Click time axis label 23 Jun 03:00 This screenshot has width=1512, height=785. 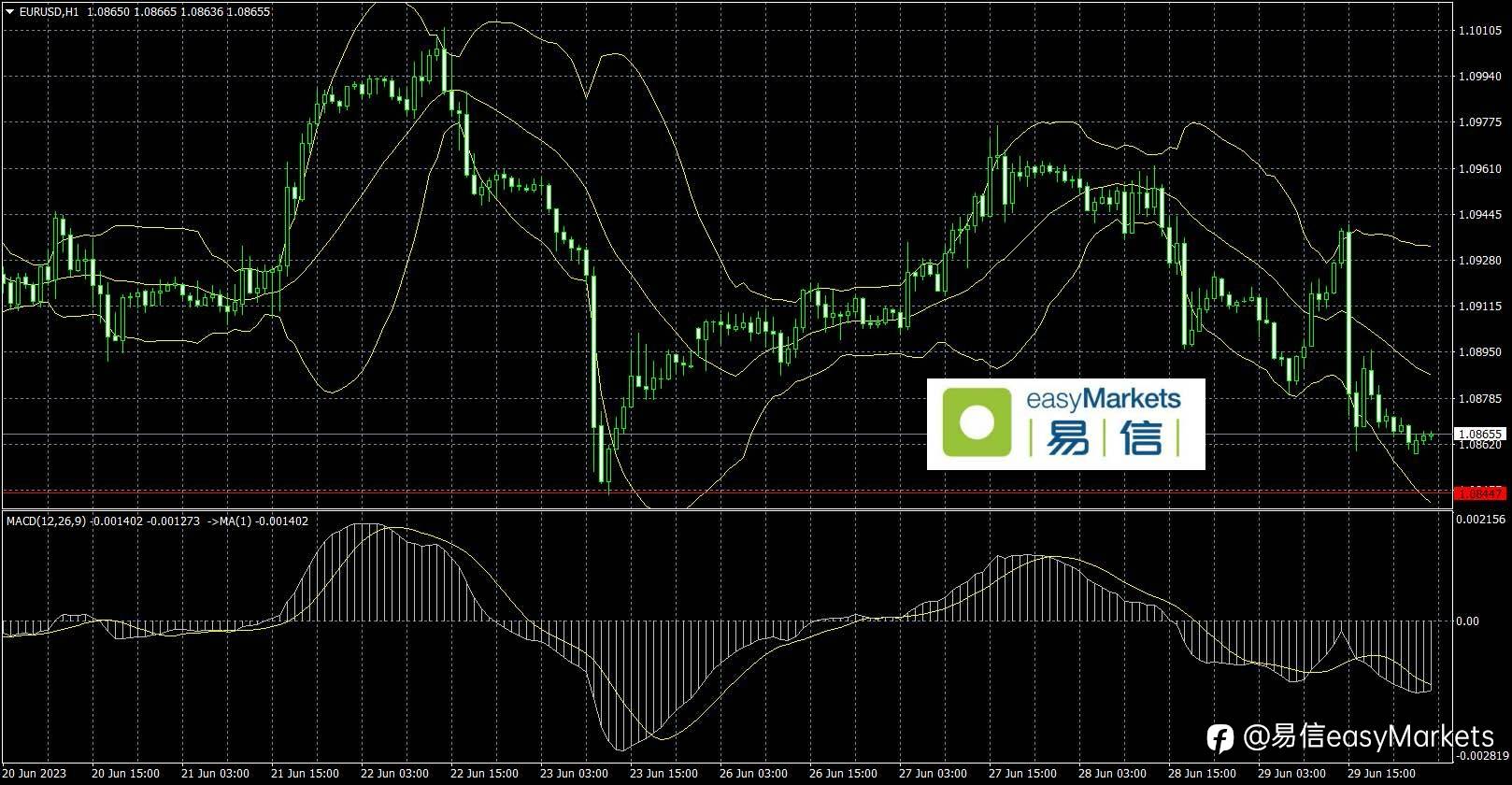574,774
